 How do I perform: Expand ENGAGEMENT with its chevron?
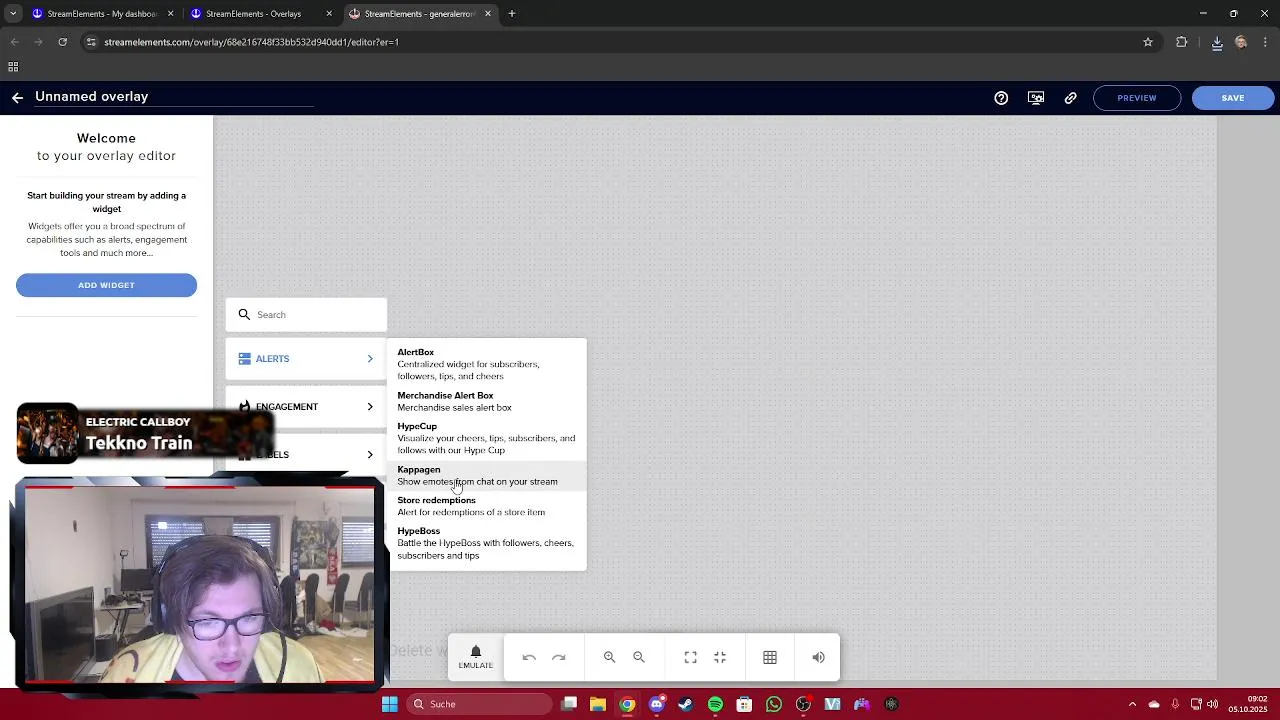pos(370,406)
